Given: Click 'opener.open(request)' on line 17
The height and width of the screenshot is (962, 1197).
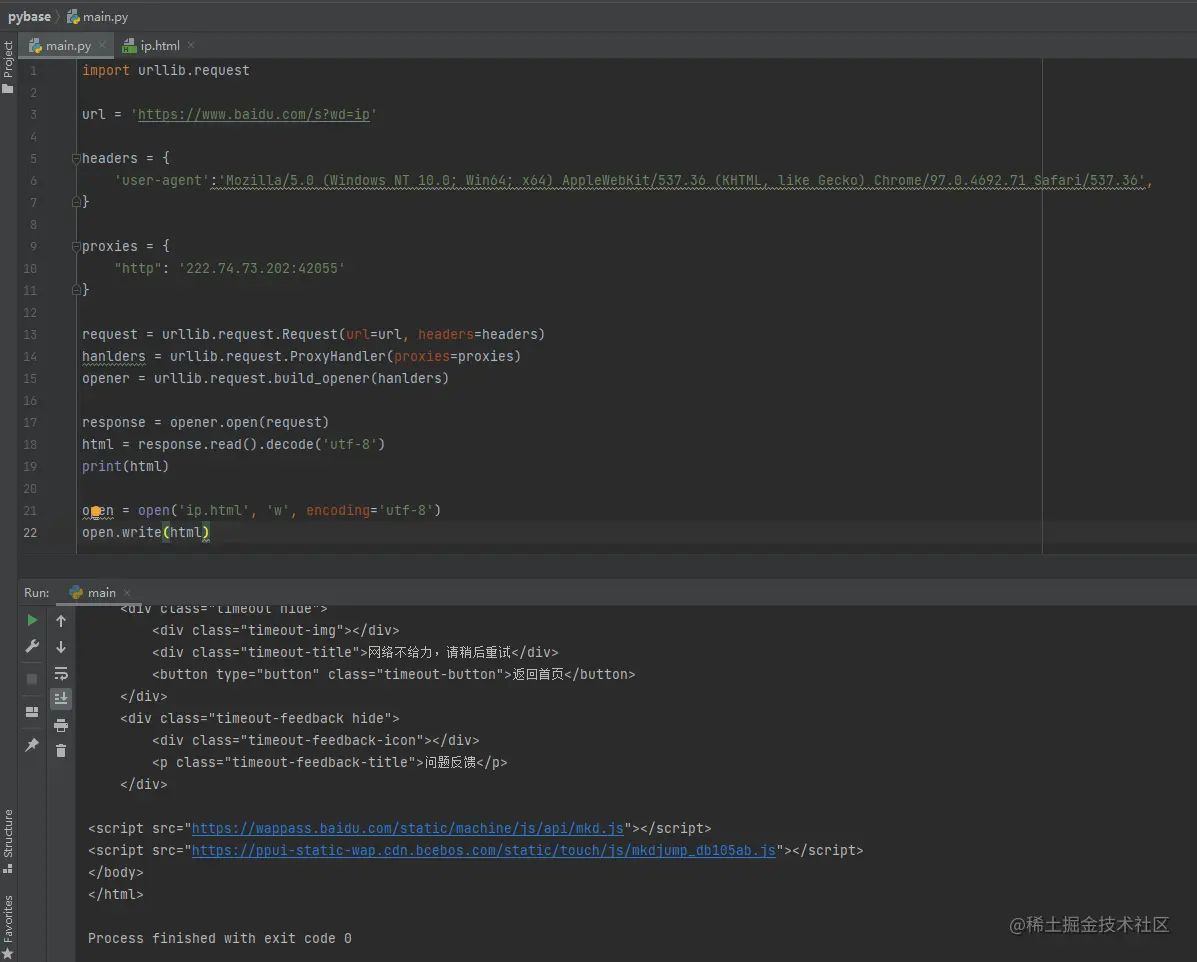Looking at the screenshot, I should [x=250, y=423].
